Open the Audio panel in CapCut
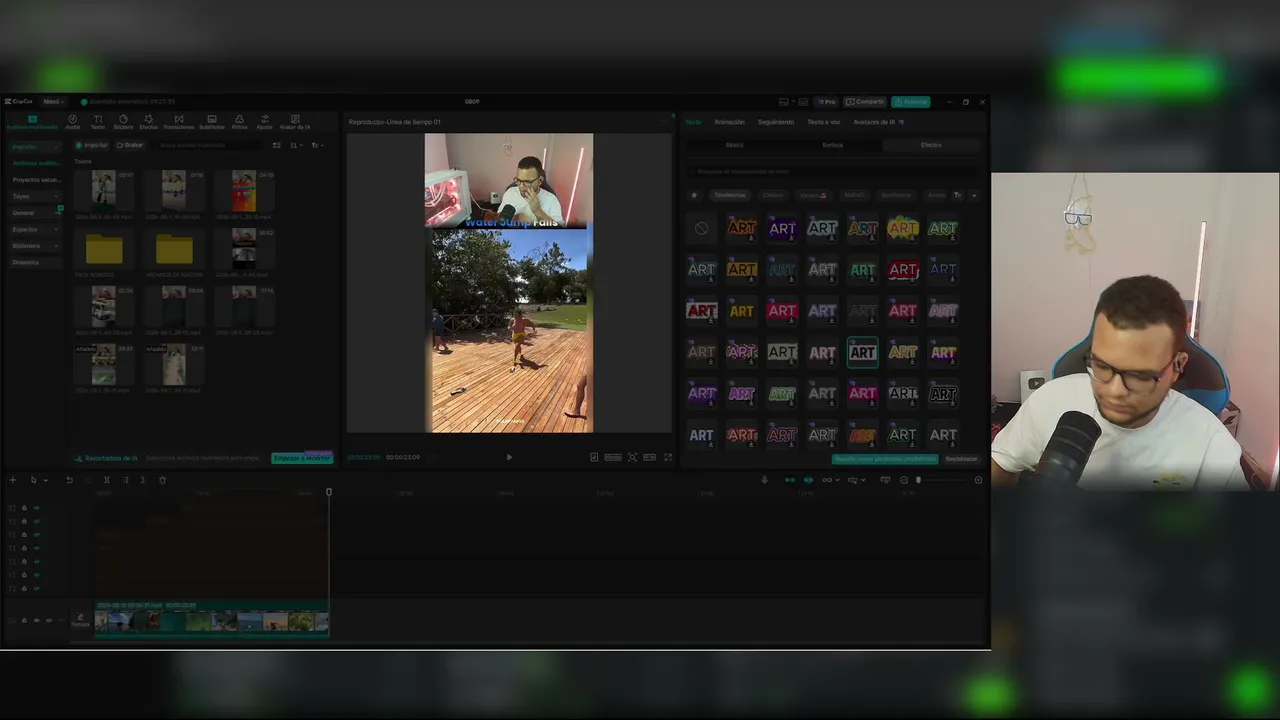This screenshot has height=720, width=1280. click(73, 122)
